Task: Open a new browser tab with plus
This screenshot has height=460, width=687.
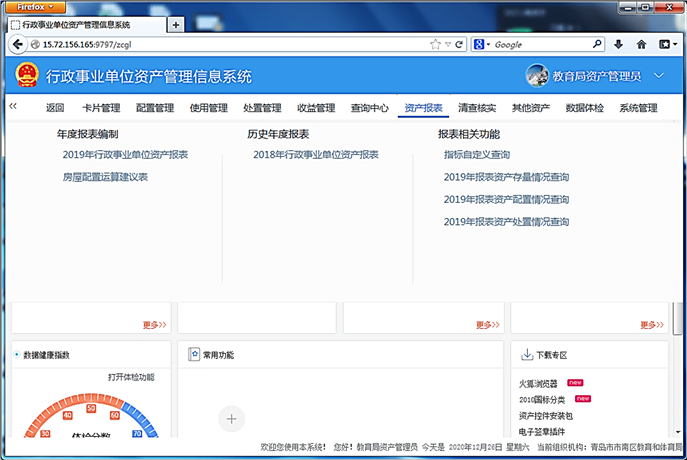Action: tap(176, 25)
